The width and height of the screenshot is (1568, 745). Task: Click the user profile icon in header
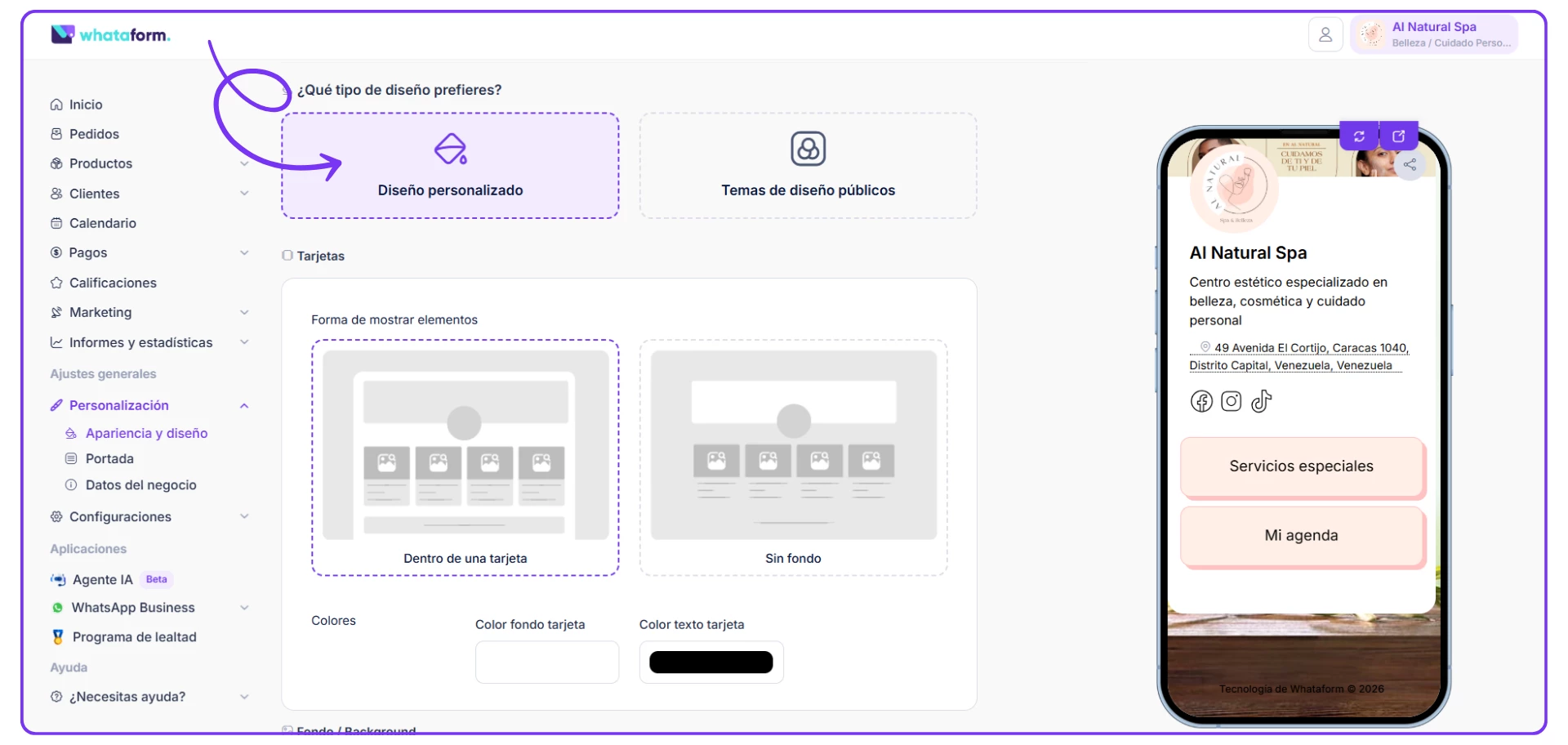click(x=1325, y=35)
